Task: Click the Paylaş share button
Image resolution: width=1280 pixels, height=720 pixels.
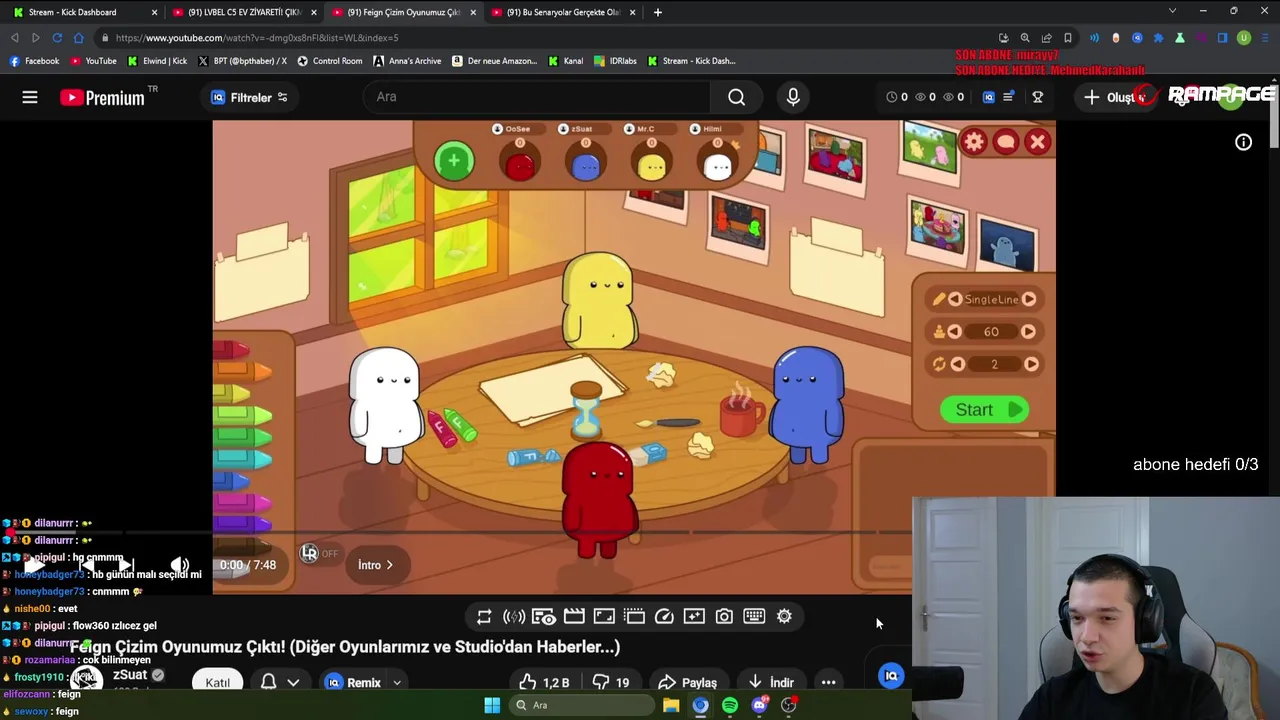Action: click(x=687, y=682)
